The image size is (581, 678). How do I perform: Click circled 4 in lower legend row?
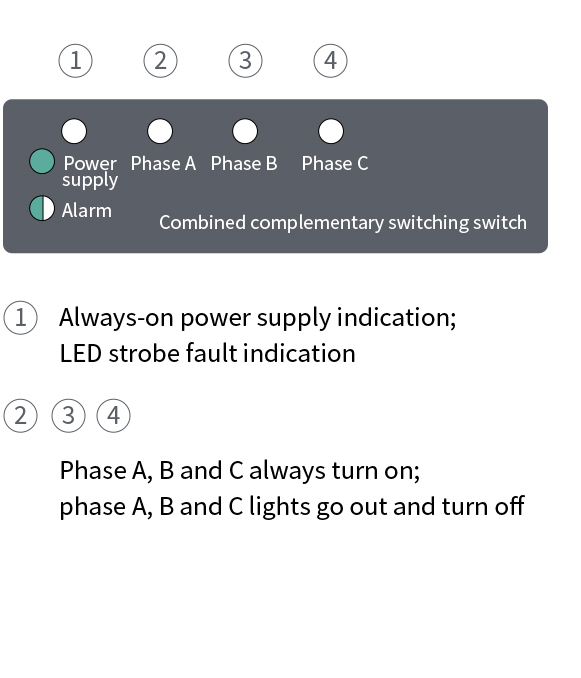pyautogui.click(x=113, y=416)
